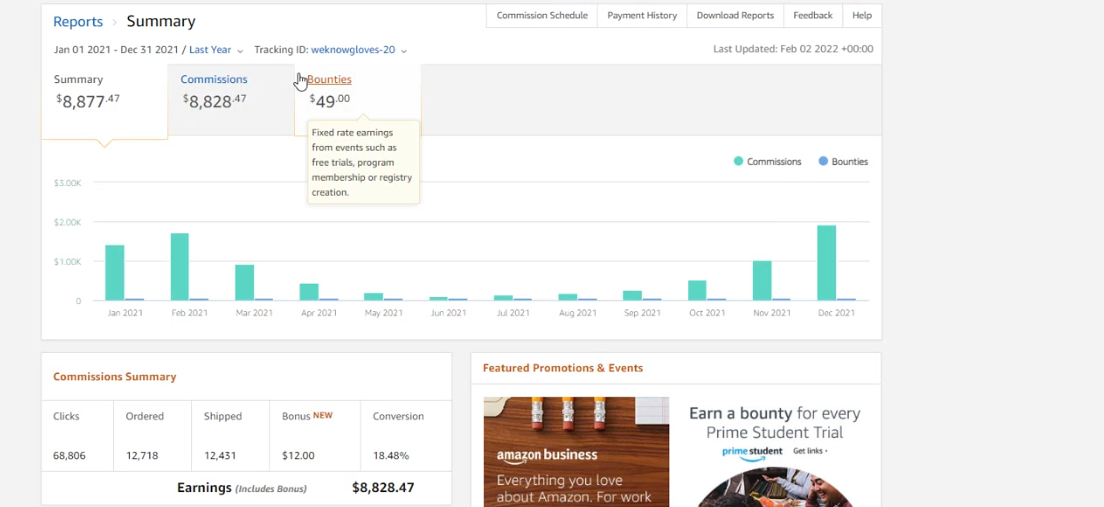Screen dimensions: 1104x507
Task: Open the Prime Student Get links link
Action: pos(810,451)
